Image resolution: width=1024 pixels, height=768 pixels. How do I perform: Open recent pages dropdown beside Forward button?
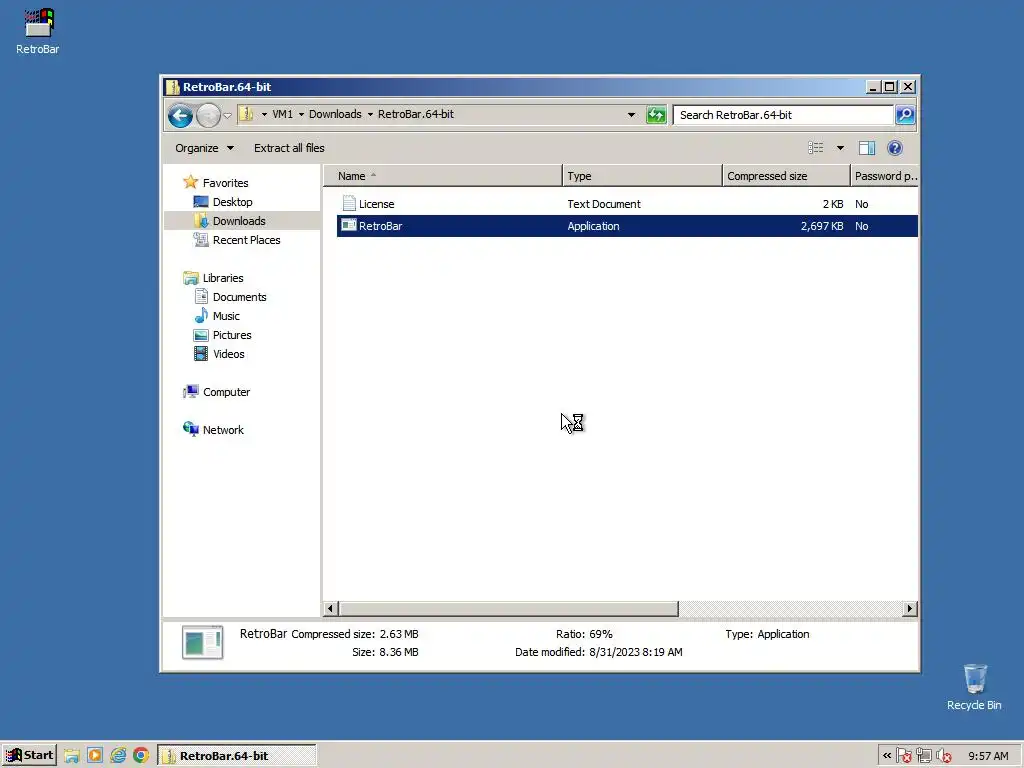[227, 116]
